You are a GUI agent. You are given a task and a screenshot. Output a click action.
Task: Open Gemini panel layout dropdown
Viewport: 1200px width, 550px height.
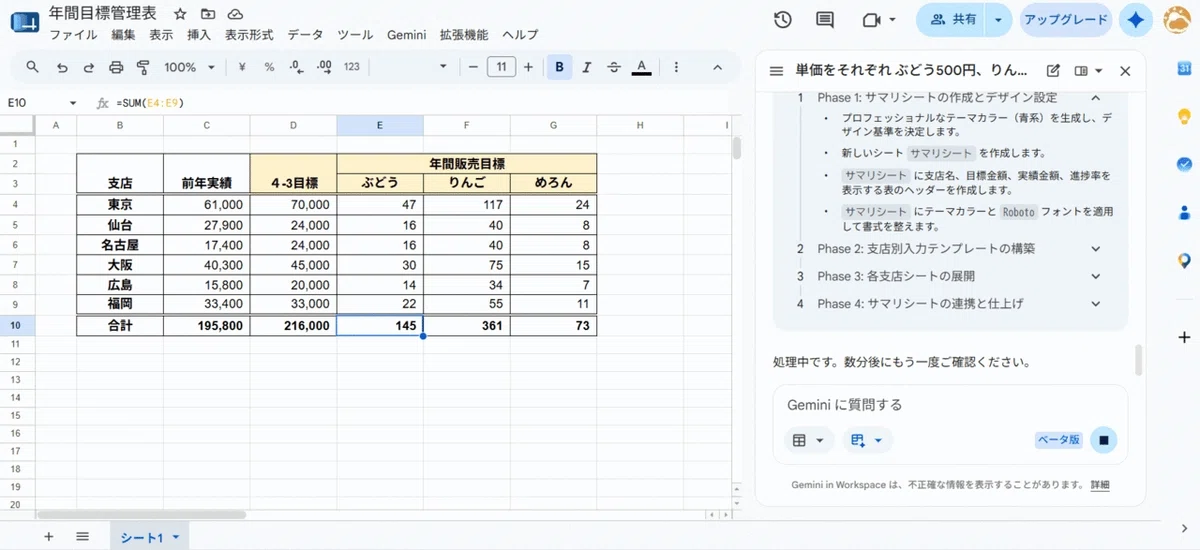(1088, 71)
